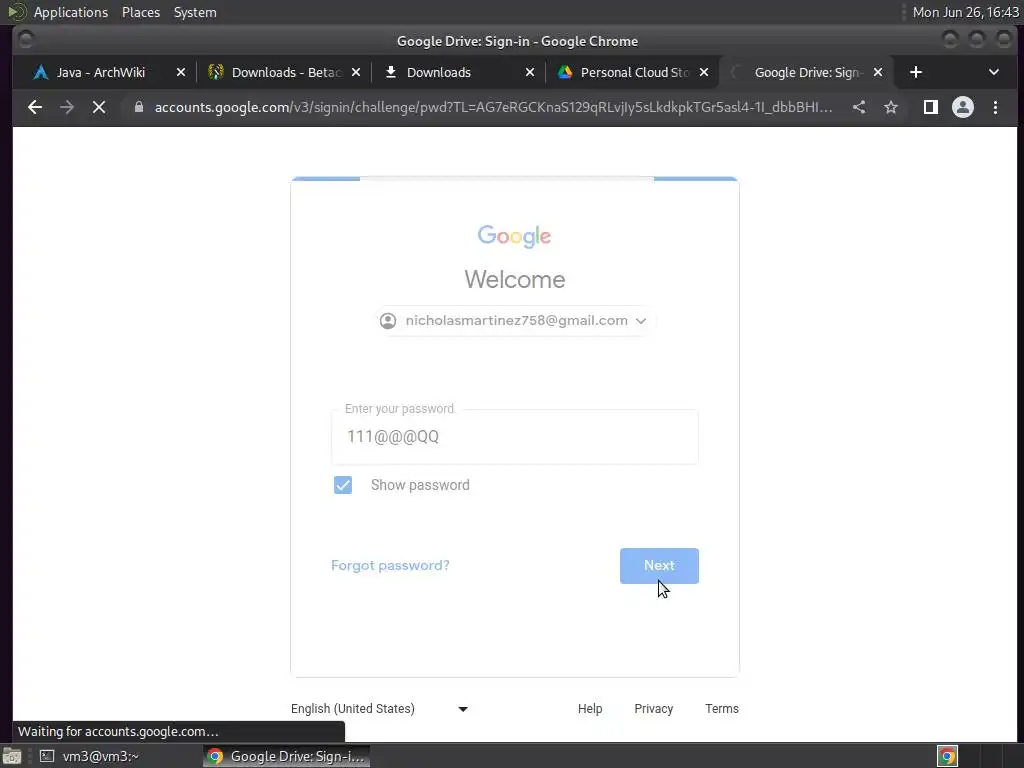Image resolution: width=1024 pixels, height=768 pixels.
Task: Click the Forgot password? link
Action: [x=390, y=566]
